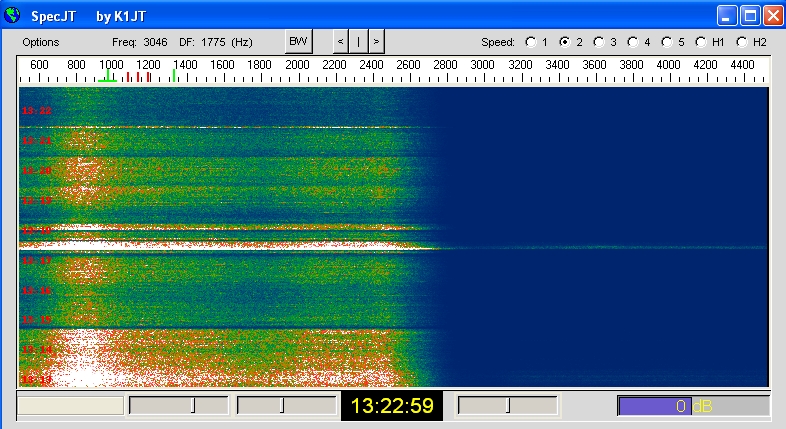This screenshot has width=786, height=429.
Task: Select the H2 speed radio button
Action: 742,42
